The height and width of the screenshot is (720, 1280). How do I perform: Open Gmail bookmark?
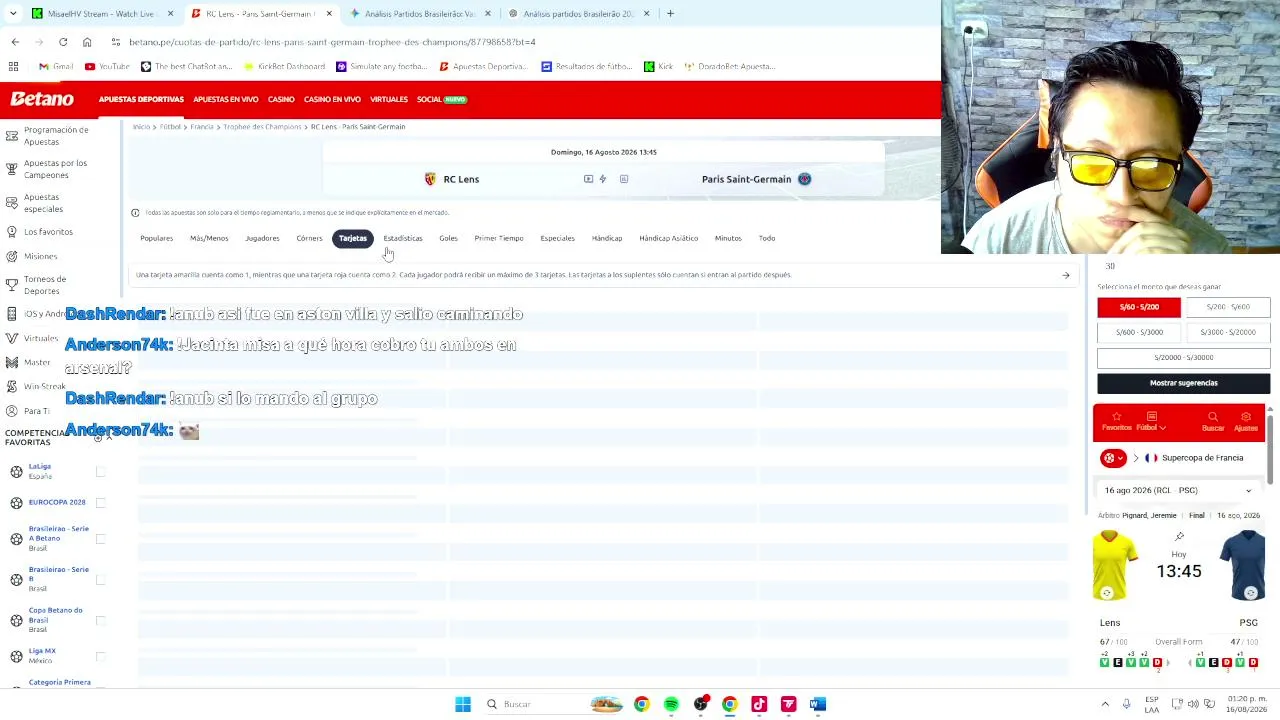56,66
